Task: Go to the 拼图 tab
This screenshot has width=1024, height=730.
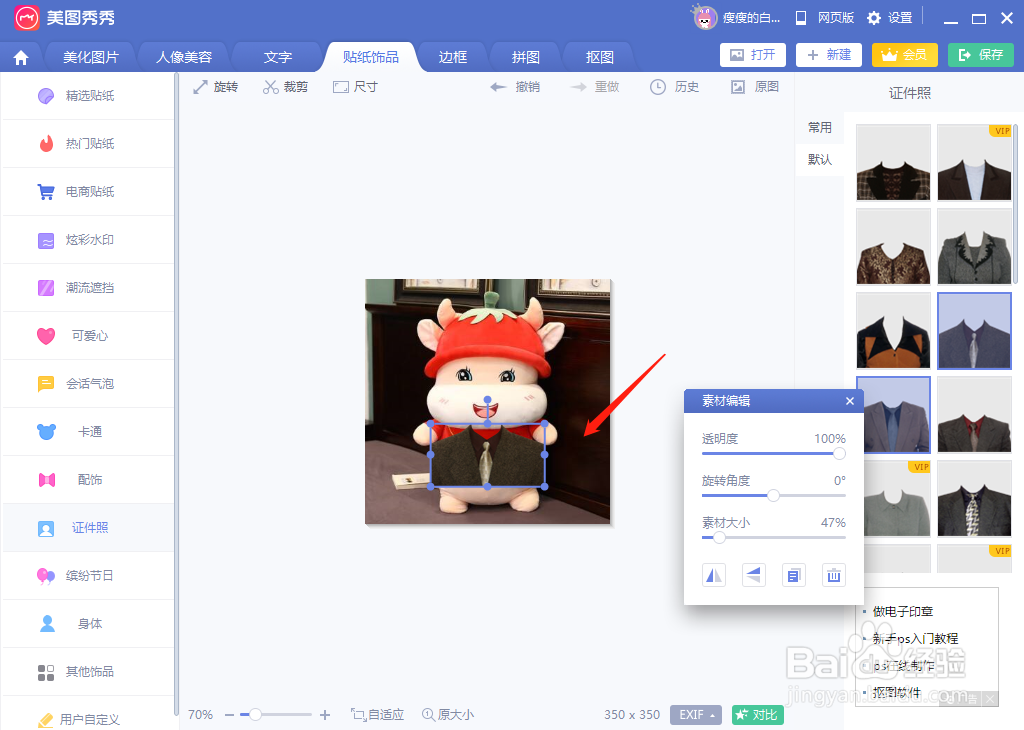Action: tap(526, 57)
